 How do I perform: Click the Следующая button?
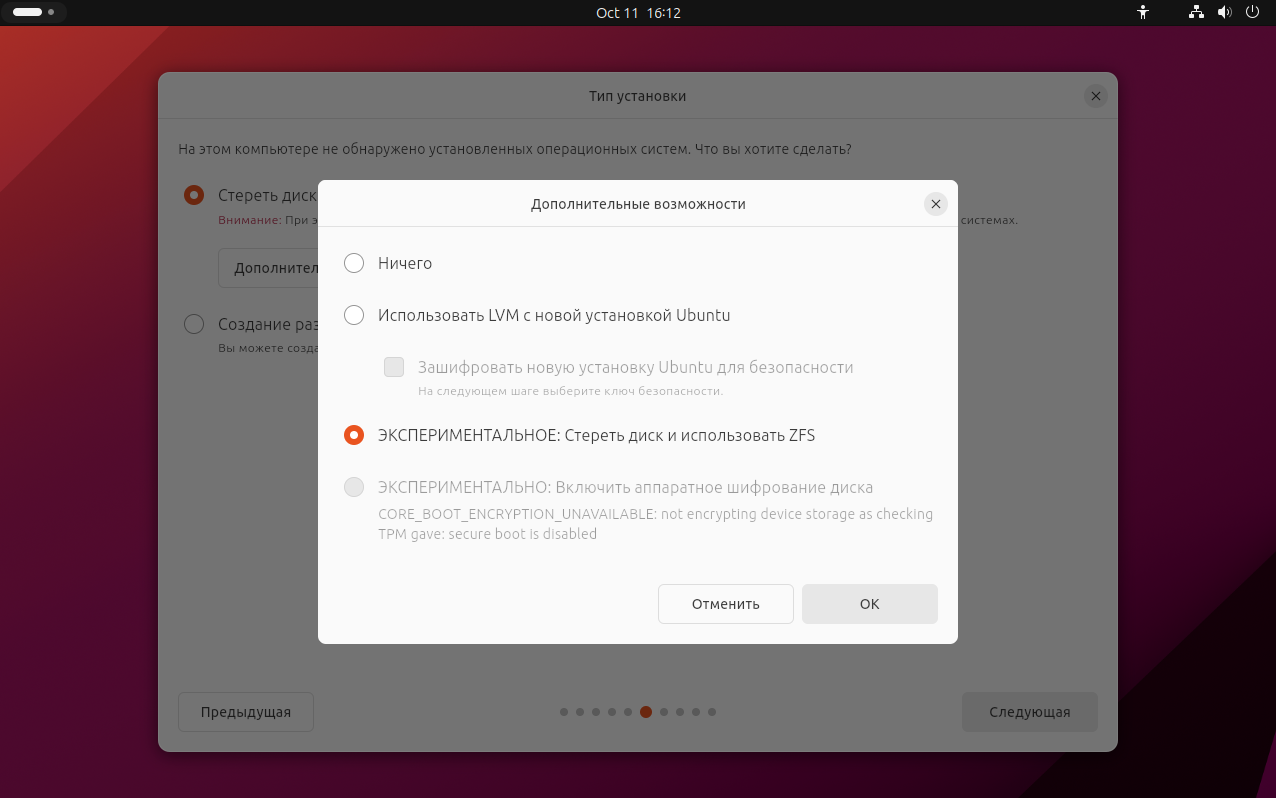click(x=1030, y=712)
